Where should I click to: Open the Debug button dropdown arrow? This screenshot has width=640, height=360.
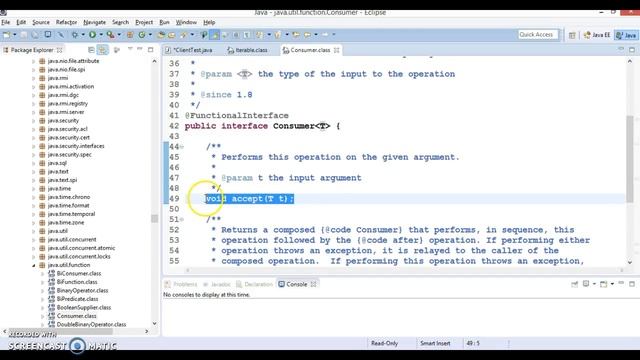(82, 35)
